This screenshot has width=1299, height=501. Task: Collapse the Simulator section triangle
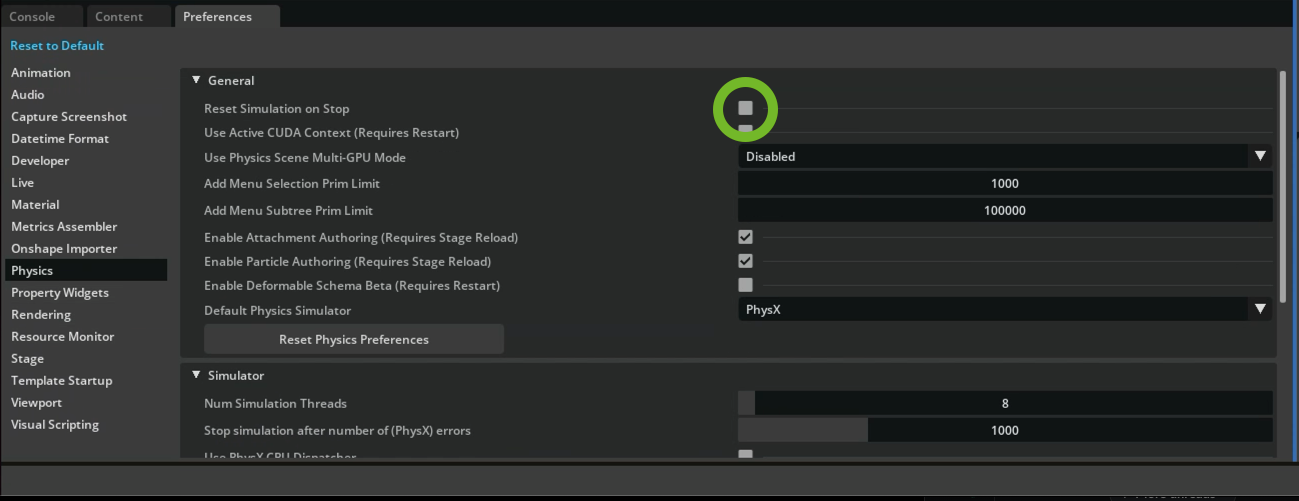tap(197, 375)
